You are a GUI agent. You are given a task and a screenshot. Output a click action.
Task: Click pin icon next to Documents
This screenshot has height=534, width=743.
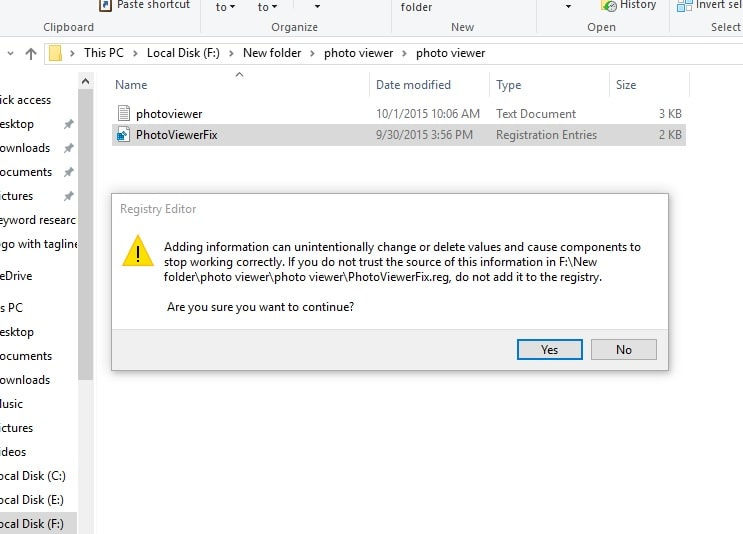coord(69,172)
